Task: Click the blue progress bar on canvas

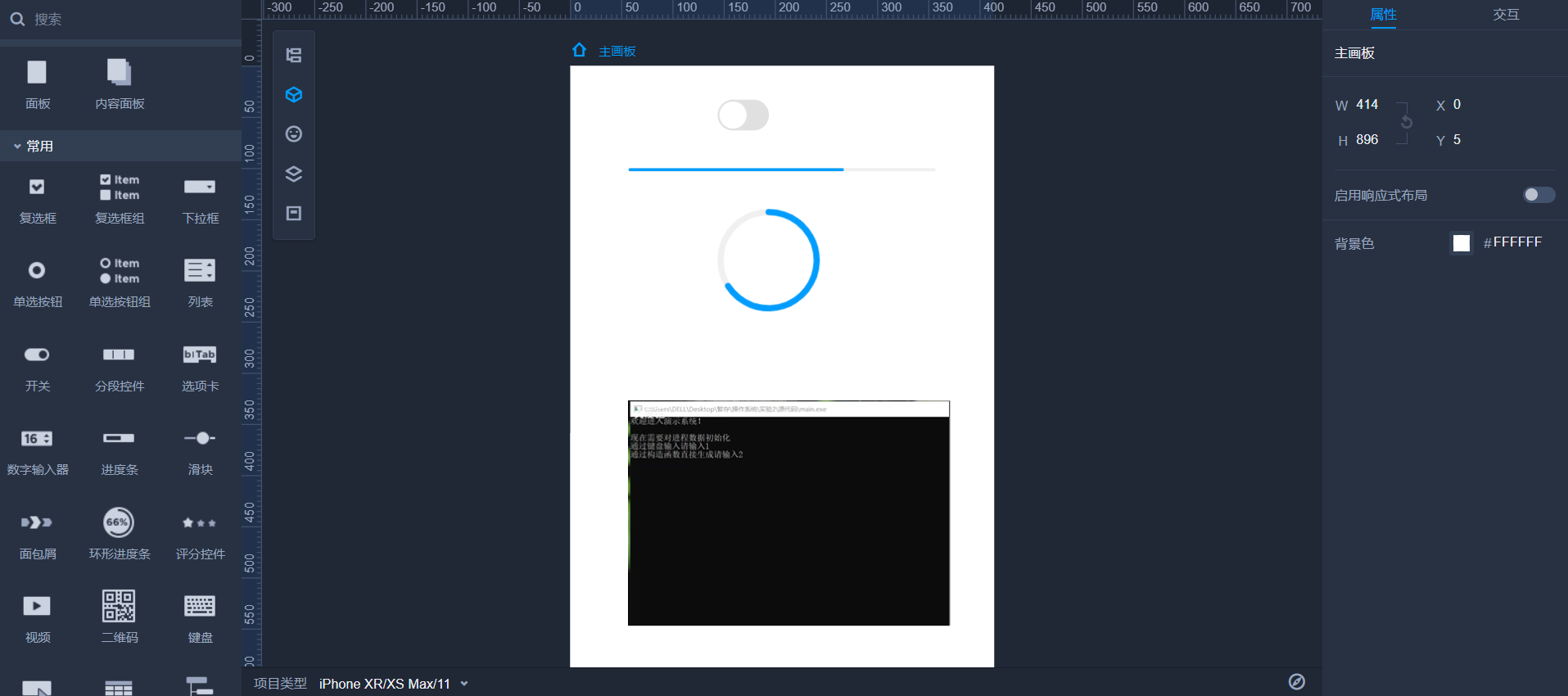Action: pyautogui.click(x=781, y=169)
